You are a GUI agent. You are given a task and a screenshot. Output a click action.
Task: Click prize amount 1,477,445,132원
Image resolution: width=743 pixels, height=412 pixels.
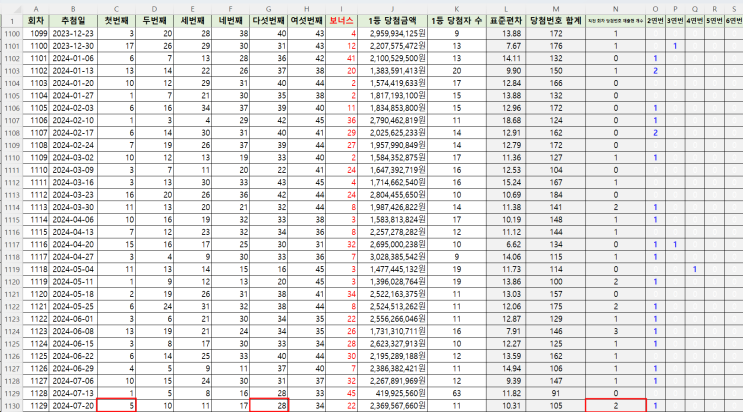click(392, 269)
